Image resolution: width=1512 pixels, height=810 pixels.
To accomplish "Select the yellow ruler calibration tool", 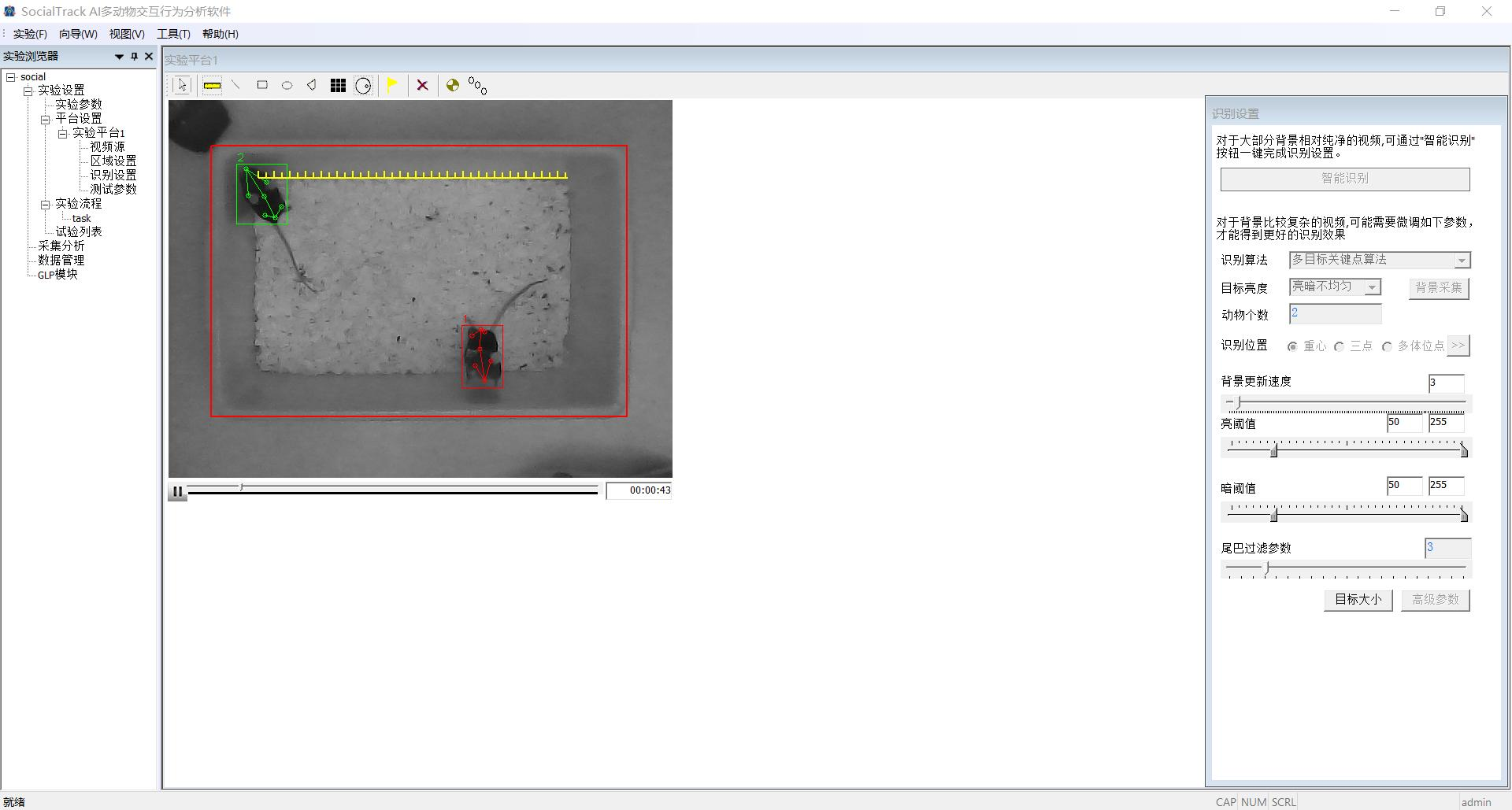I will [212, 85].
